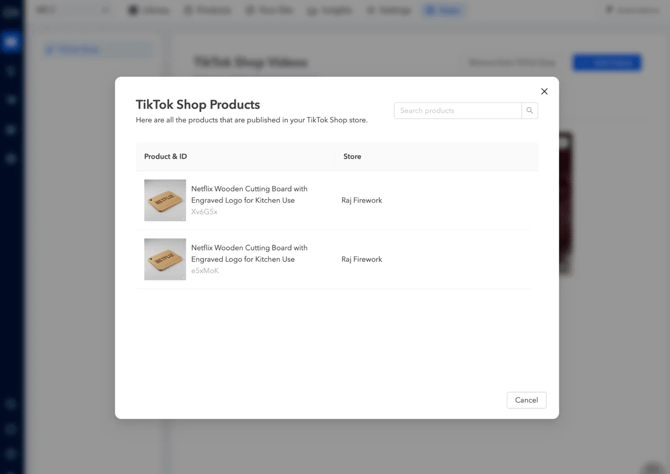The height and width of the screenshot is (474, 670).
Task: Focus the Search products input field
Action: coord(457,111)
